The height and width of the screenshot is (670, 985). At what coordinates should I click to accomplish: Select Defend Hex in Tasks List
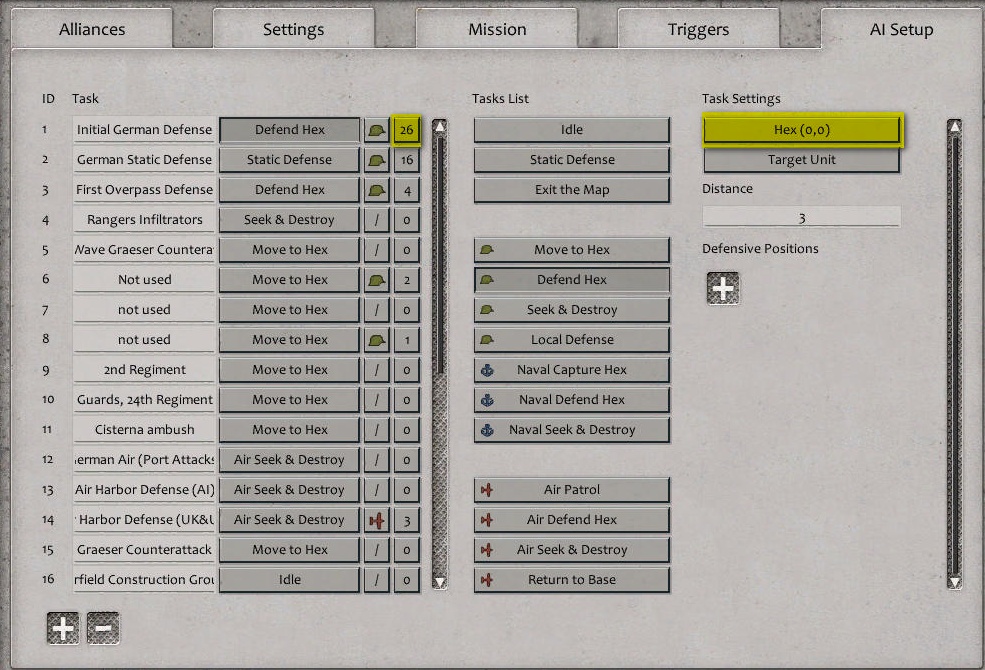(x=572, y=280)
